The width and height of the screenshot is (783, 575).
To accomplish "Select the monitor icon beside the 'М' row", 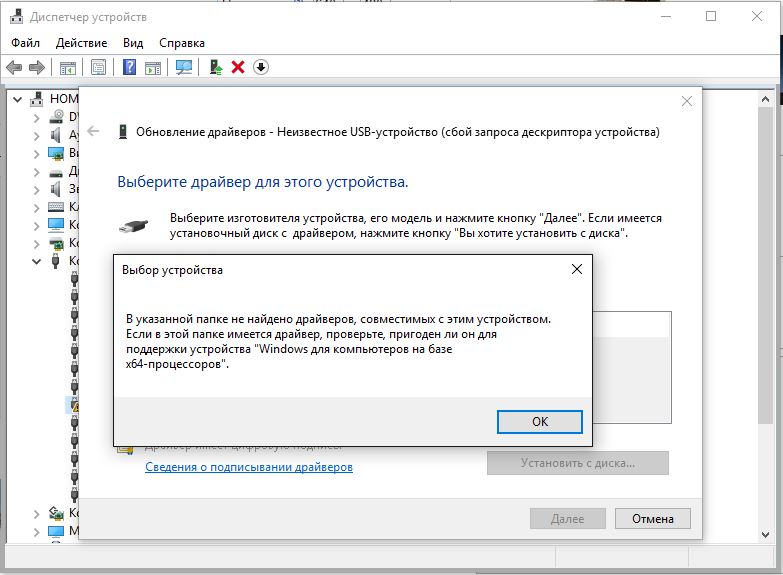I will pyautogui.click(x=56, y=531).
